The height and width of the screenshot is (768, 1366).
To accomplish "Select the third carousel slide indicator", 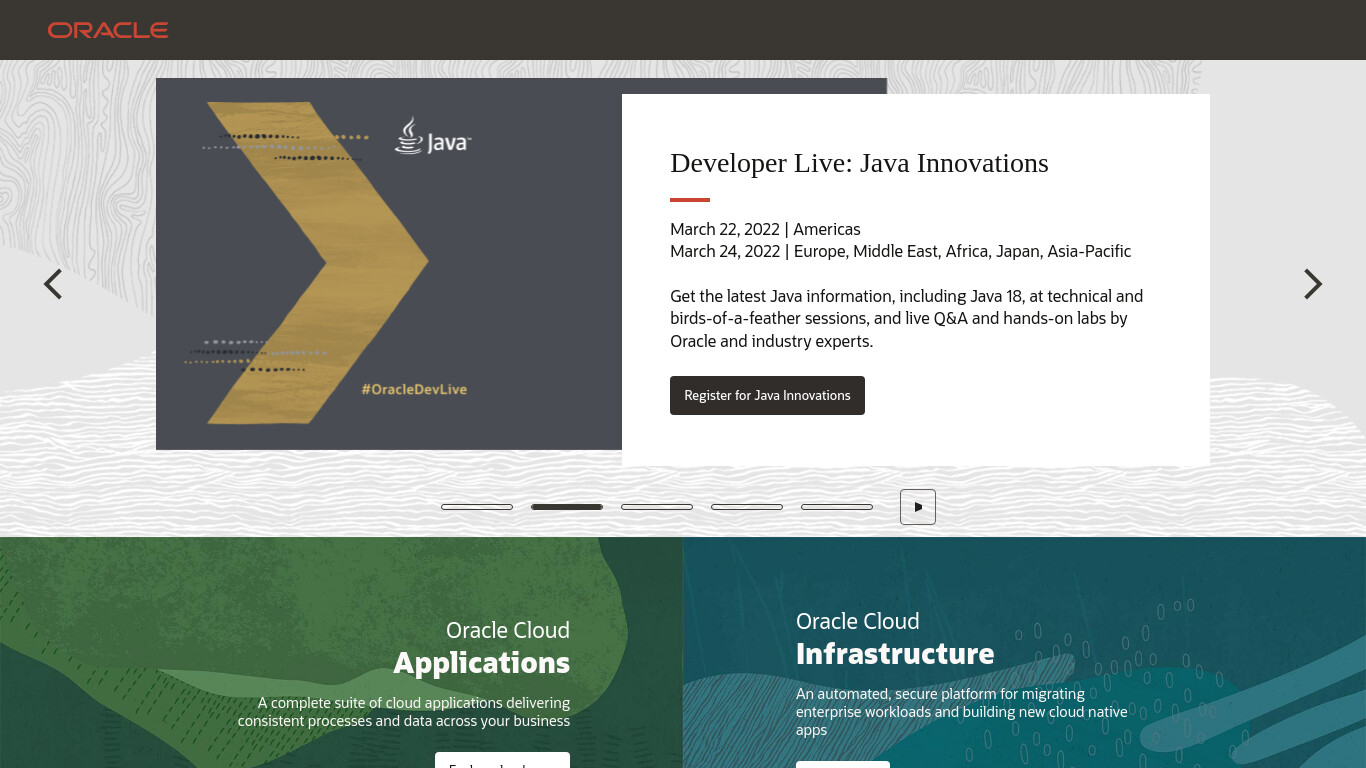I will click(x=657, y=507).
